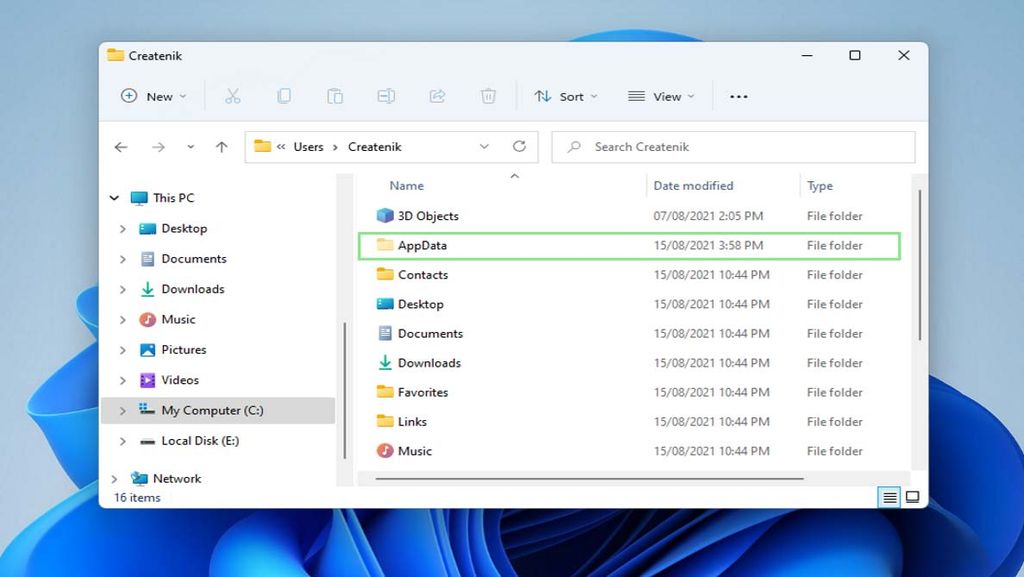Image resolution: width=1024 pixels, height=577 pixels.
Task: Select the Rename icon
Action: point(386,96)
